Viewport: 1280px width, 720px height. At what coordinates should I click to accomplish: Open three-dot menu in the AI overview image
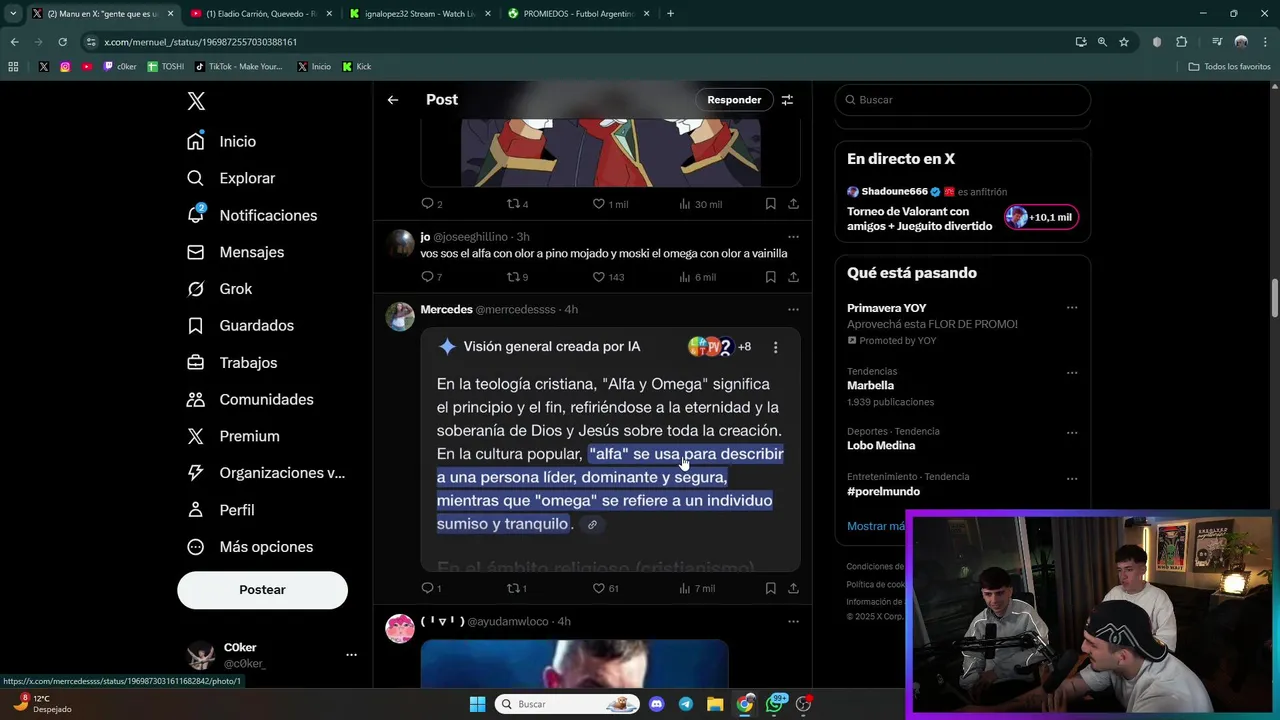(775, 347)
